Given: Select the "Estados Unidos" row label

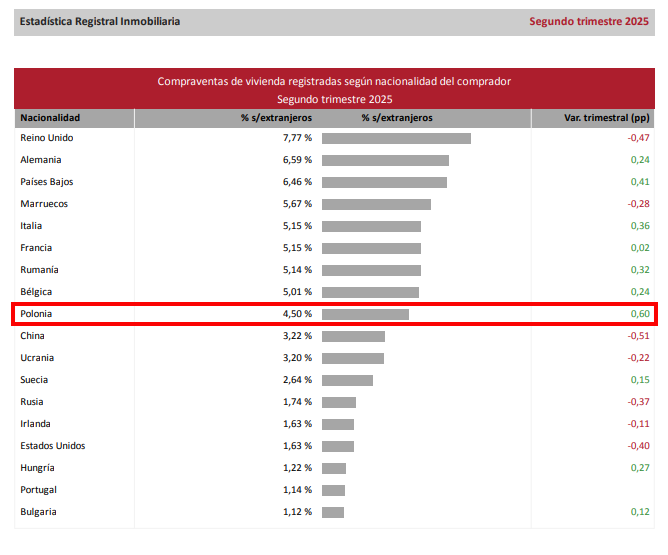Looking at the screenshot, I should 53,446.
